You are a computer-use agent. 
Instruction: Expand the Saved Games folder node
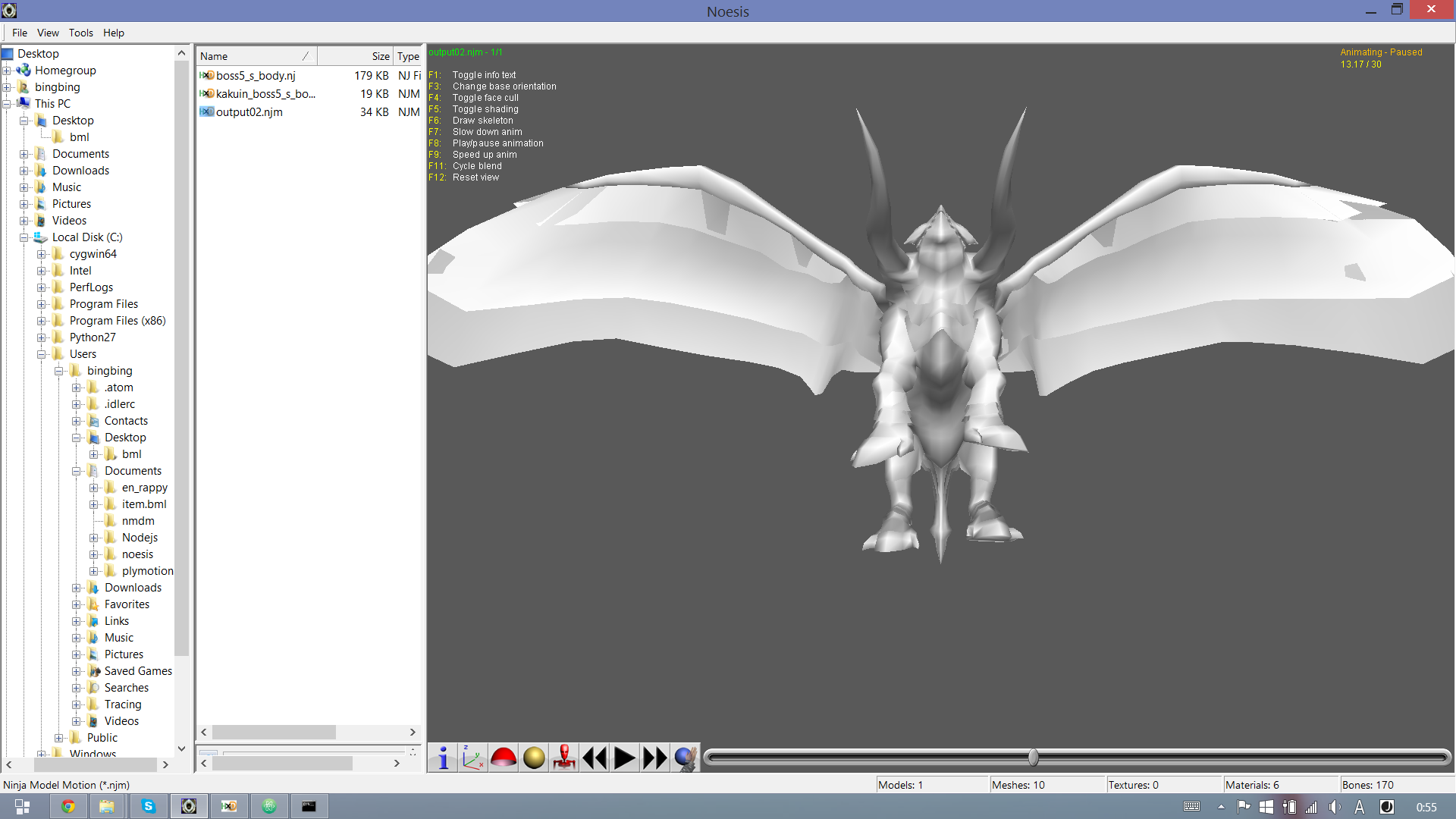[x=77, y=671]
